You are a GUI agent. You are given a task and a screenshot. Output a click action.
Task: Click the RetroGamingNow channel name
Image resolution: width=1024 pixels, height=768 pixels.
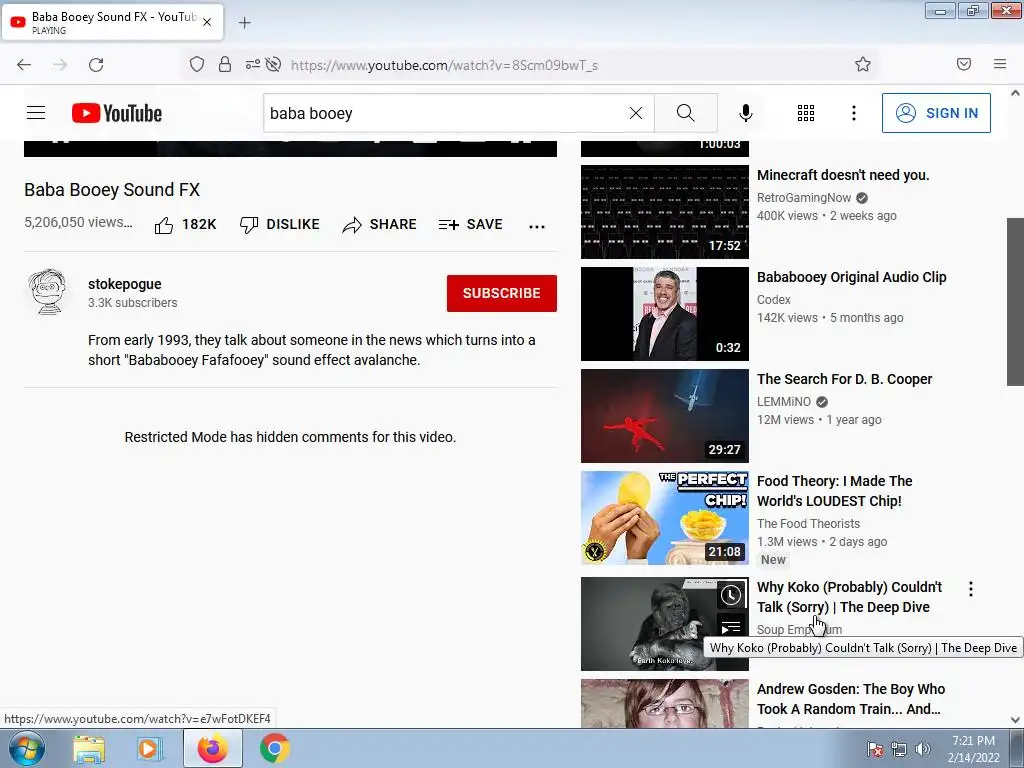tap(804, 198)
